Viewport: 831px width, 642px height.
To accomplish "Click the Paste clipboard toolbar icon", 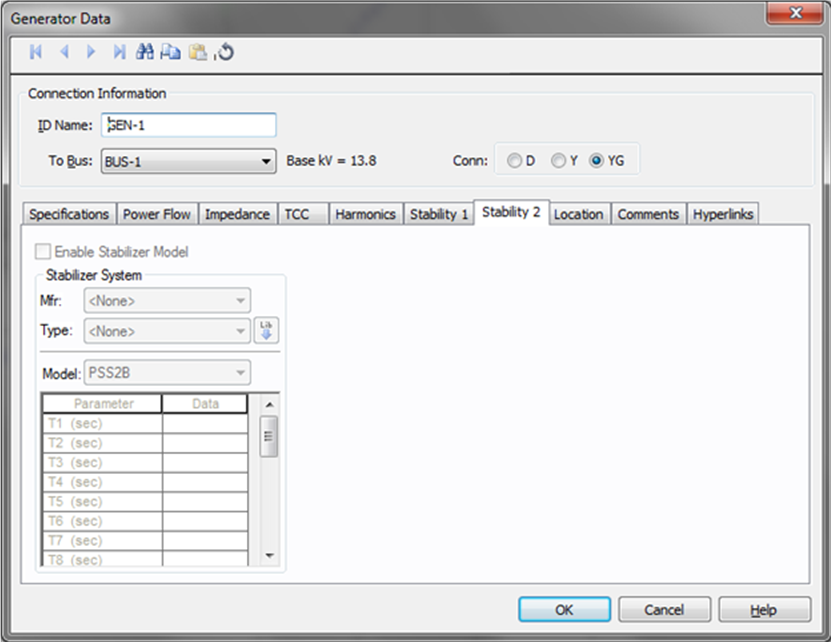I will tap(199, 52).
